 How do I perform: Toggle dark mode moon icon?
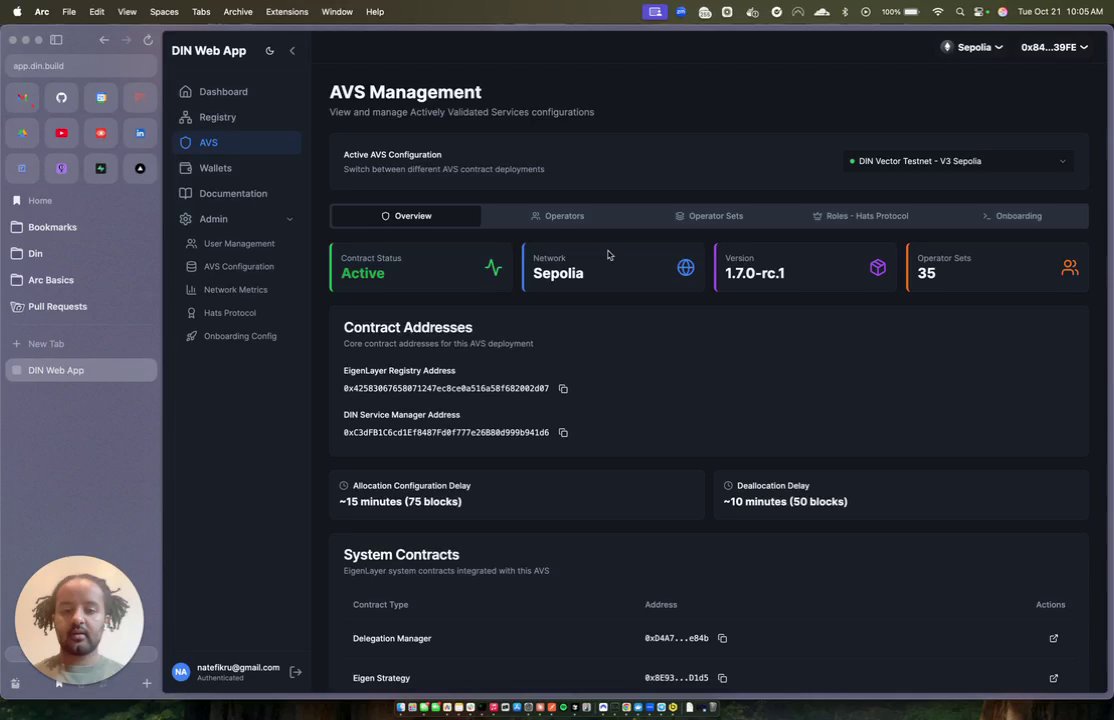[x=269, y=50]
